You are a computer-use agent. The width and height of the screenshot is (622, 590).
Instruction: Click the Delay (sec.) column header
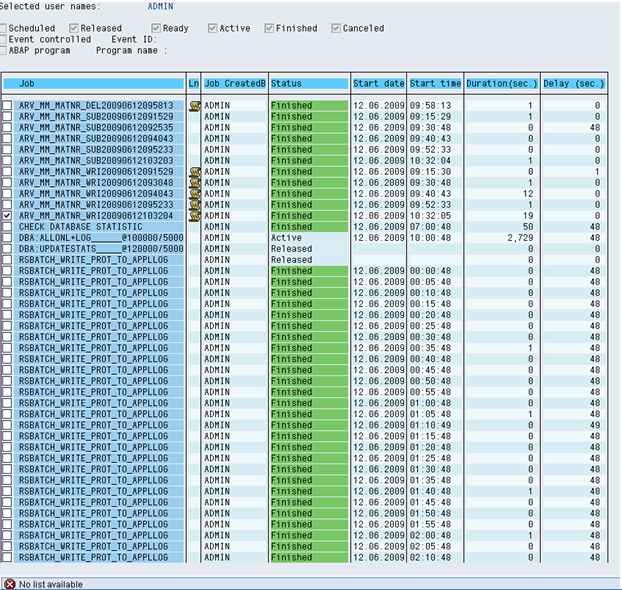click(574, 84)
